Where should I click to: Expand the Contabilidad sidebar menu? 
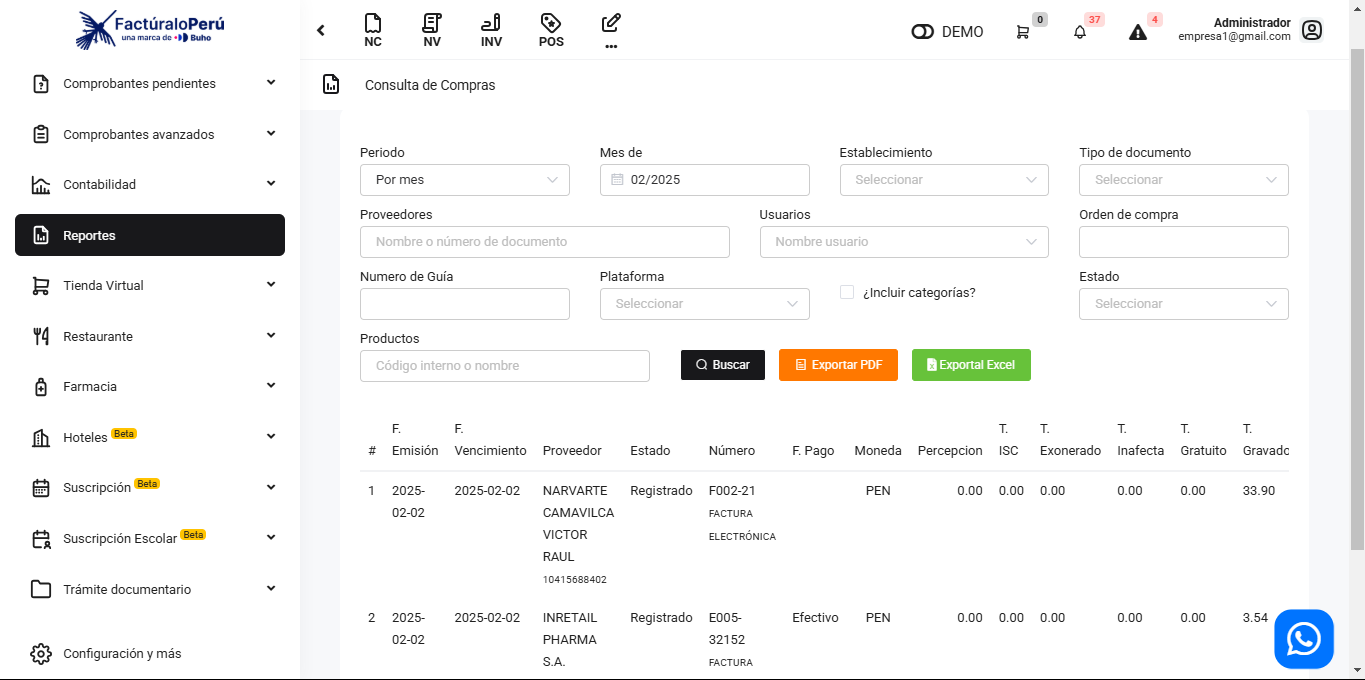150,185
